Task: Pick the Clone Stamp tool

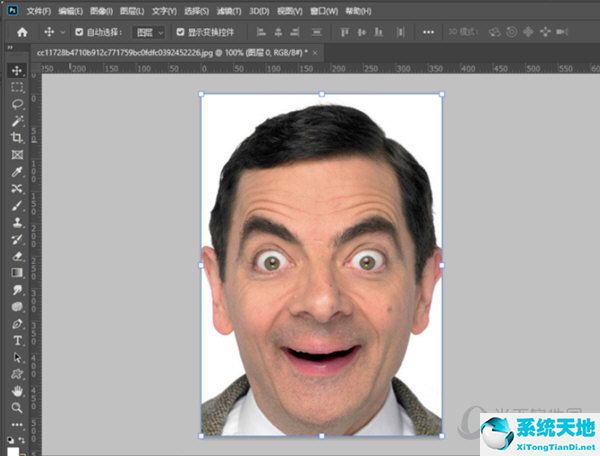Action: [x=17, y=222]
